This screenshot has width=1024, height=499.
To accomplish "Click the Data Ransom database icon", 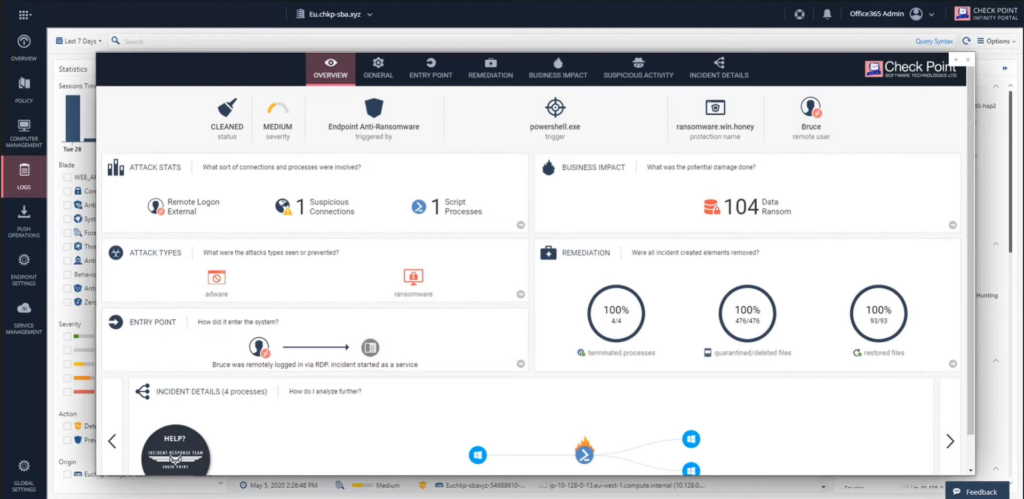I will tap(711, 207).
